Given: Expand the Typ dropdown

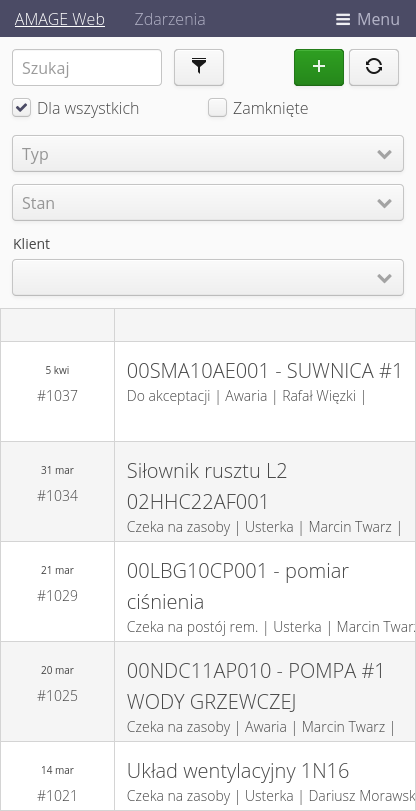Looking at the screenshot, I should [208, 154].
